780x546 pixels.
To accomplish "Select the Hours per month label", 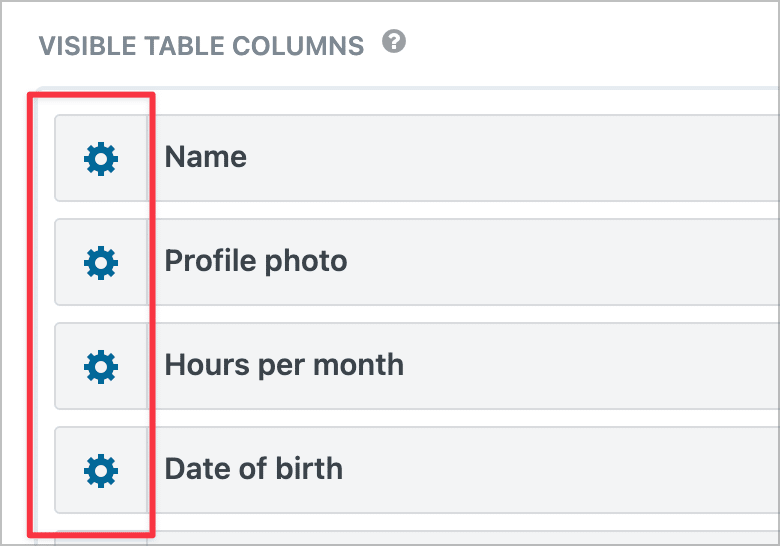I will coord(284,365).
